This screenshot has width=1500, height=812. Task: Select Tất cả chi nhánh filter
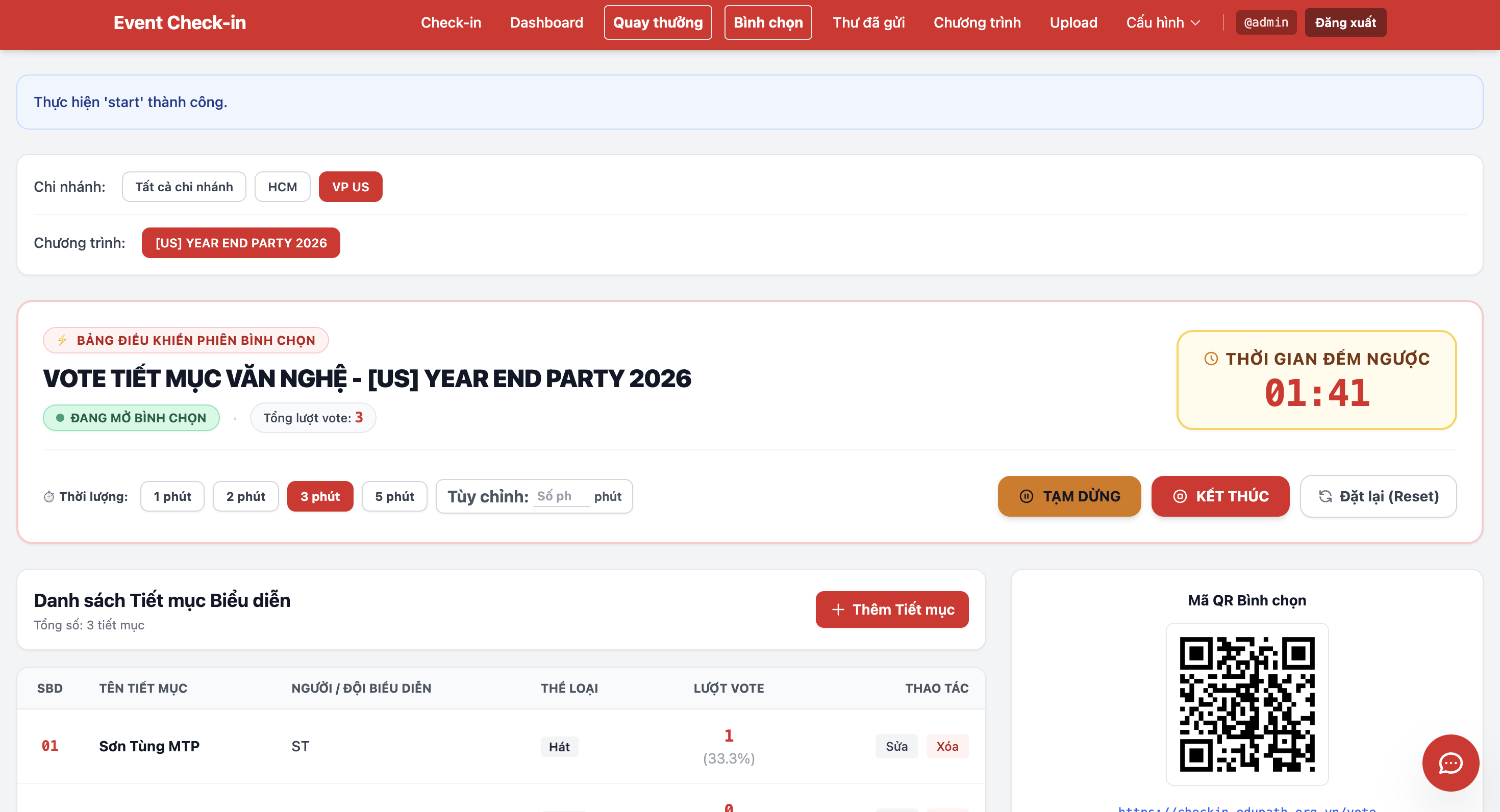pyautogui.click(x=184, y=187)
